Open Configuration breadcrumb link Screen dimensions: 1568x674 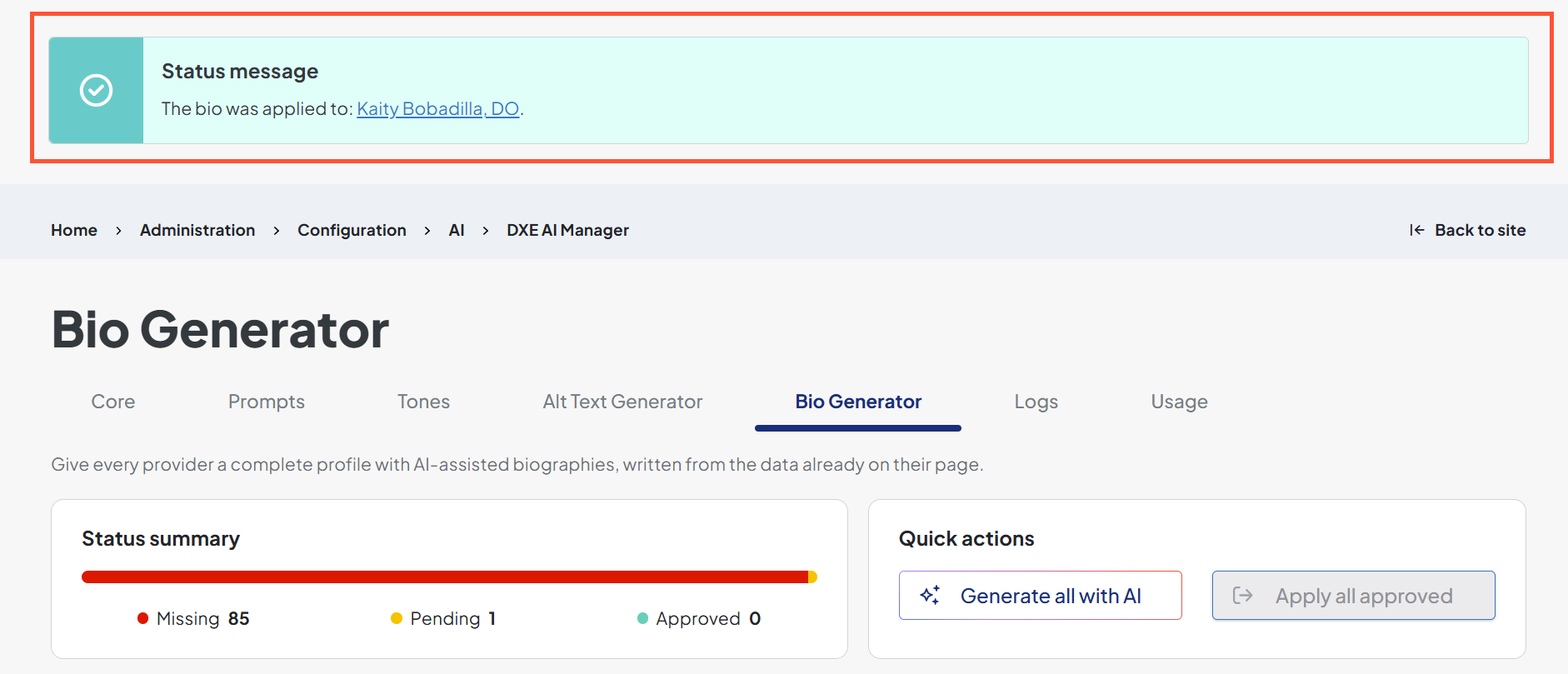click(352, 230)
